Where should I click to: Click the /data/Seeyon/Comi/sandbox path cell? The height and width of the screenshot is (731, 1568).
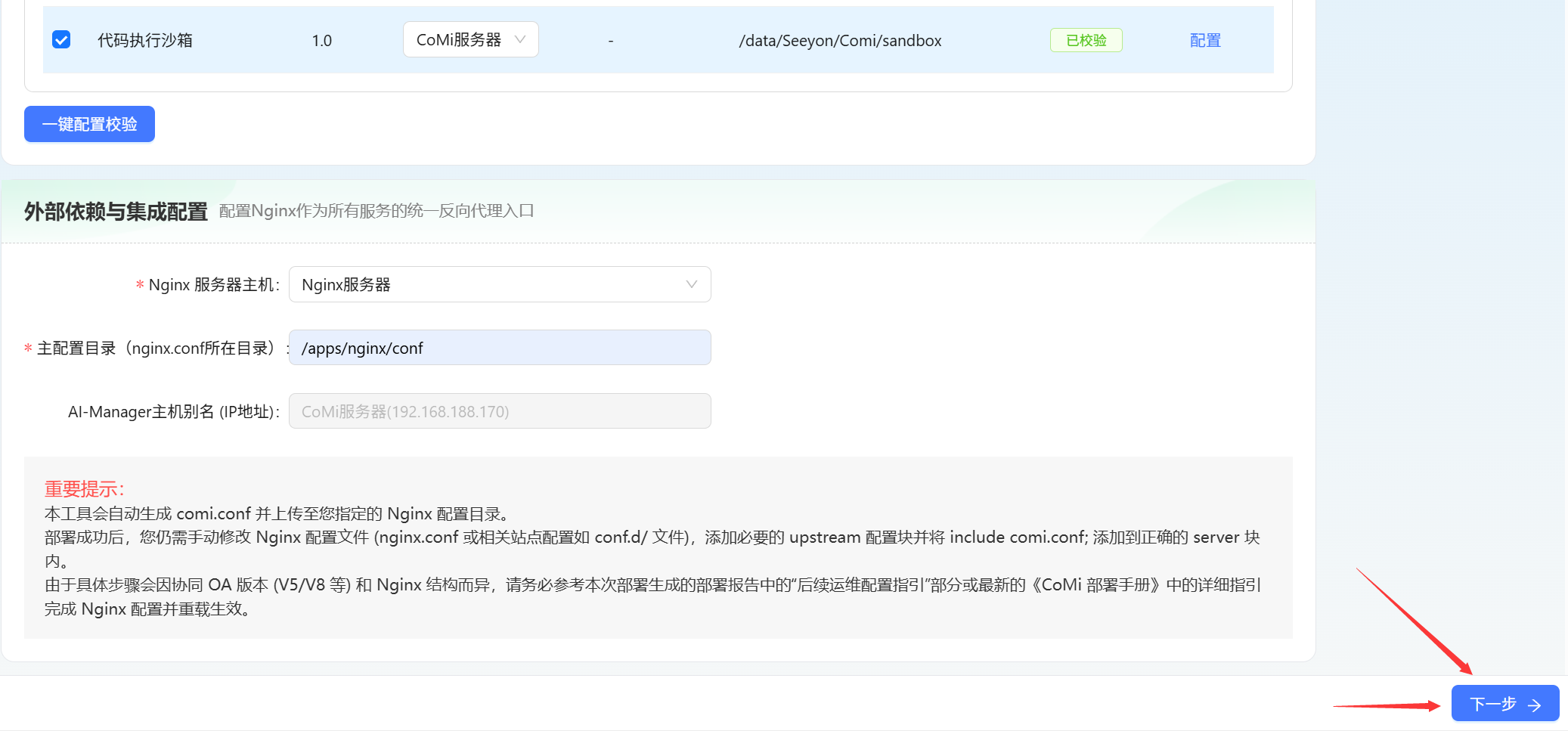pyautogui.click(x=840, y=41)
